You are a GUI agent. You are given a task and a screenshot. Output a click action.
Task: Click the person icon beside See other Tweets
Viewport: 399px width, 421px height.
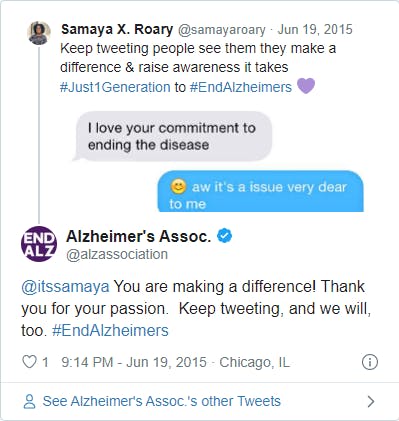(29, 401)
